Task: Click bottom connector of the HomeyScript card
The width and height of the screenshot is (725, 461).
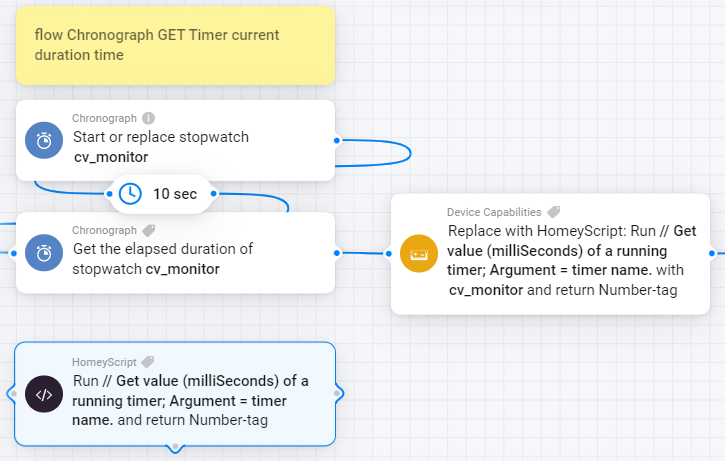Action: (175, 445)
